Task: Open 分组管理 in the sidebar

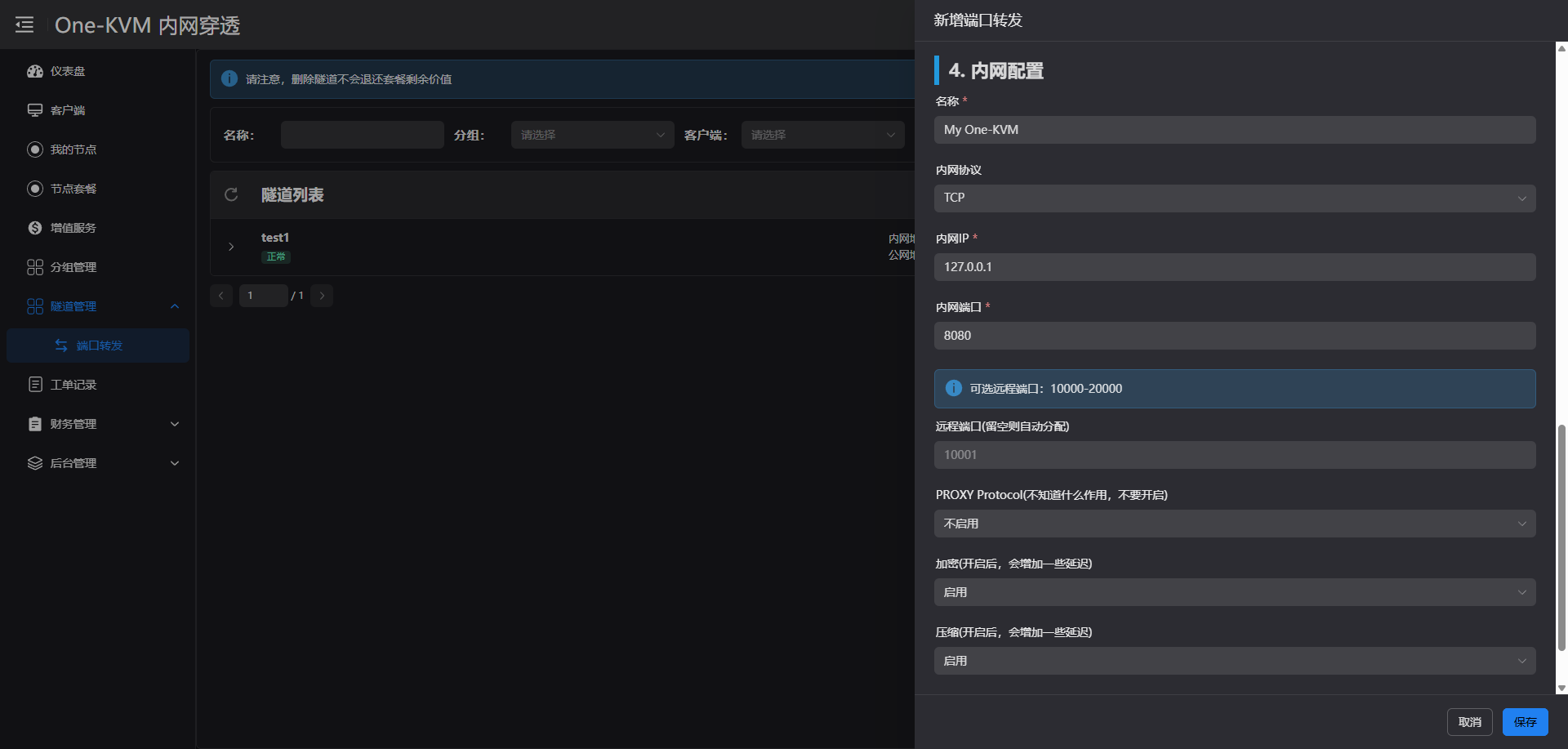Action: (73, 267)
